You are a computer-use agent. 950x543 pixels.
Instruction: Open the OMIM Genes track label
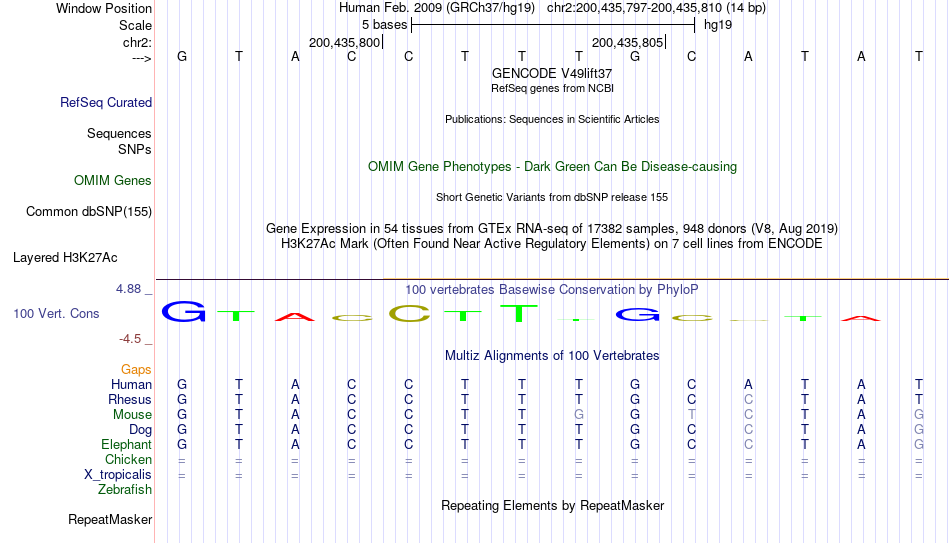point(112,181)
